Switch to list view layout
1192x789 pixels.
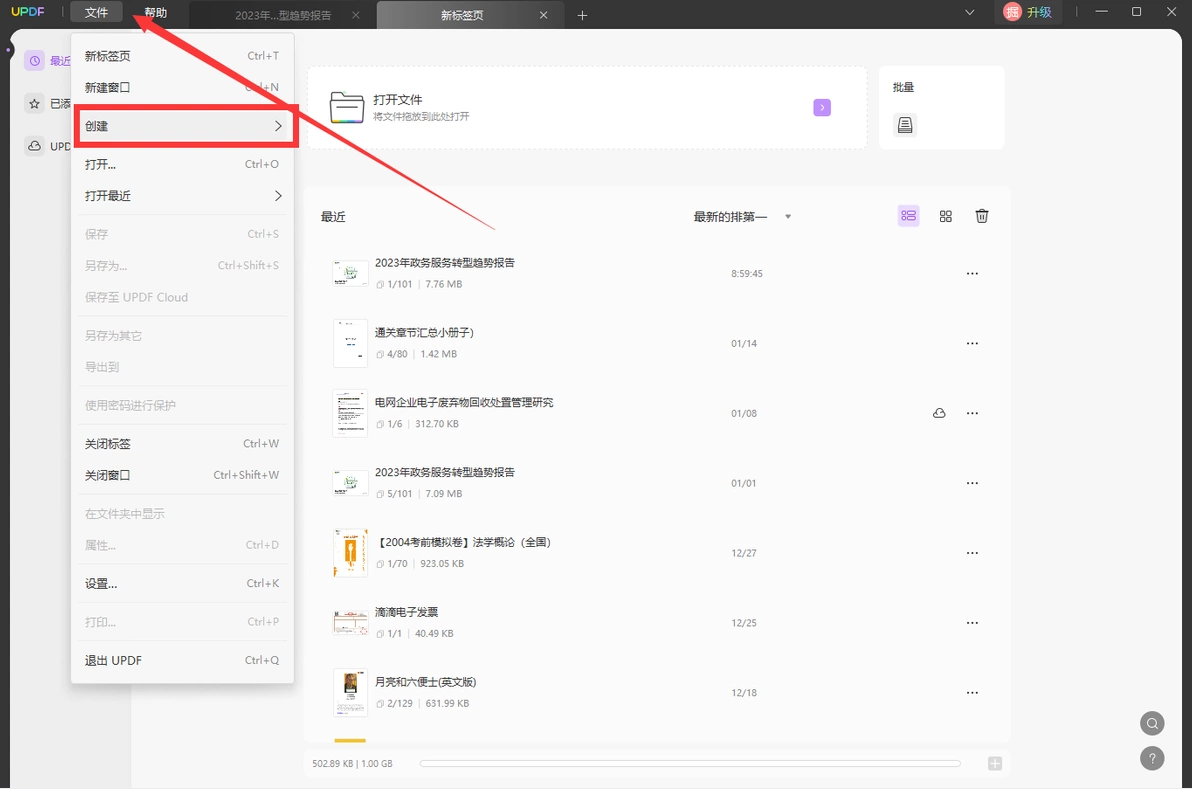pyautogui.click(x=908, y=216)
